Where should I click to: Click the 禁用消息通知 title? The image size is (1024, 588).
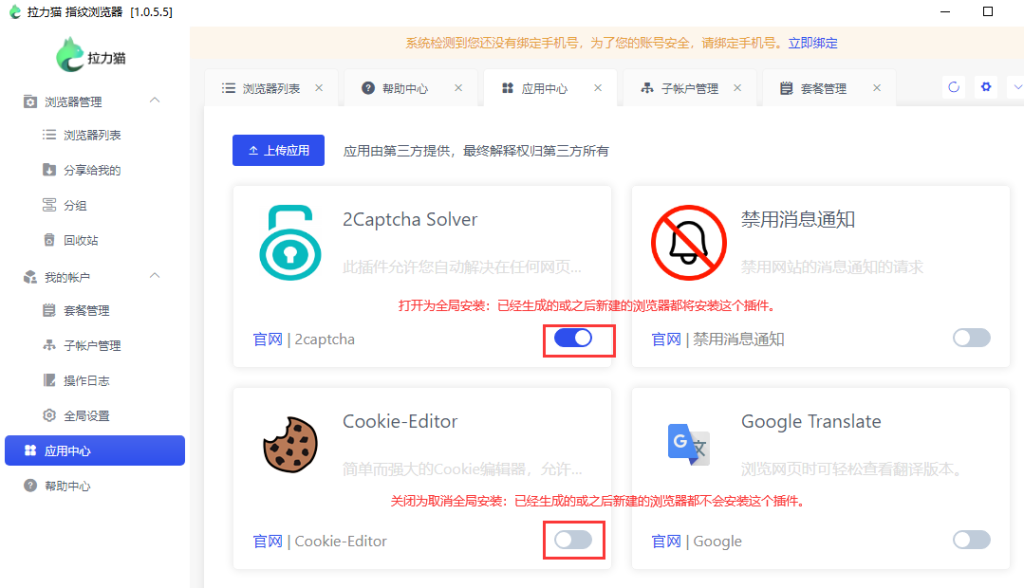(797, 220)
